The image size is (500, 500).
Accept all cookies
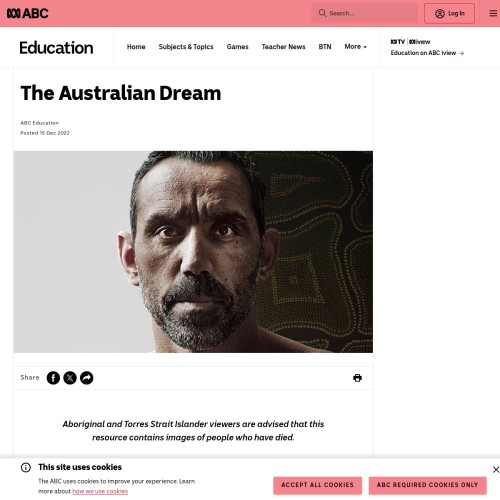[317, 485]
